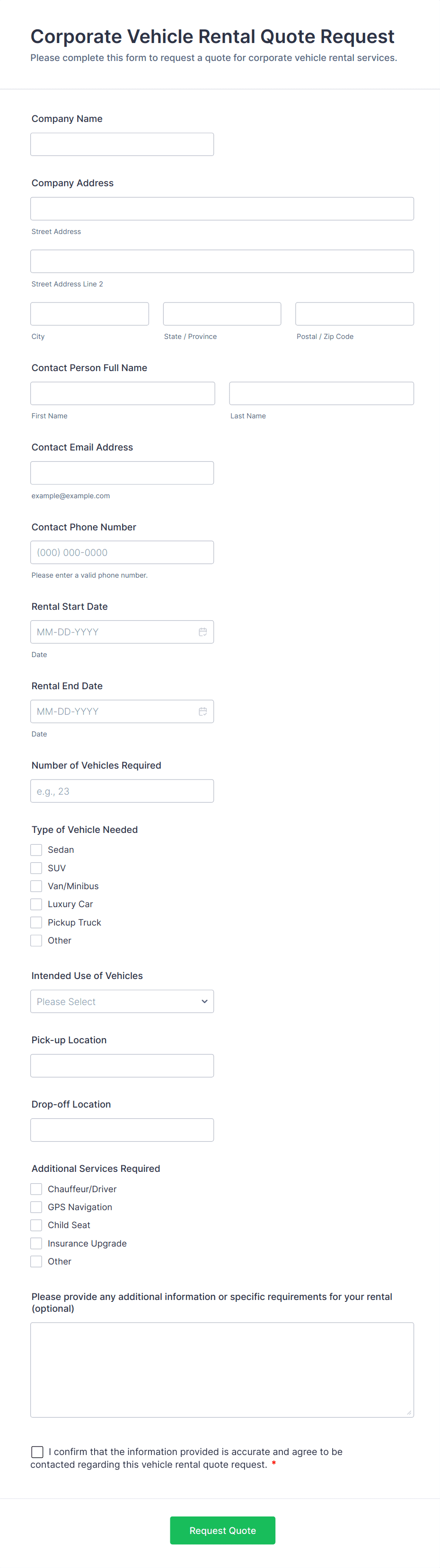Image resolution: width=440 pixels, height=1568 pixels.
Task: Click the Postal / Zip Code field
Action: coord(354,314)
